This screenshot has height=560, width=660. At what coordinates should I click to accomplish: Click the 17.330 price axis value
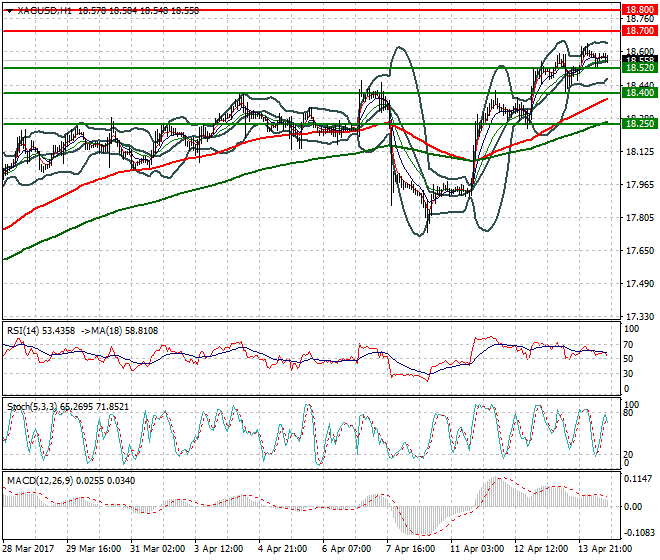[640, 316]
